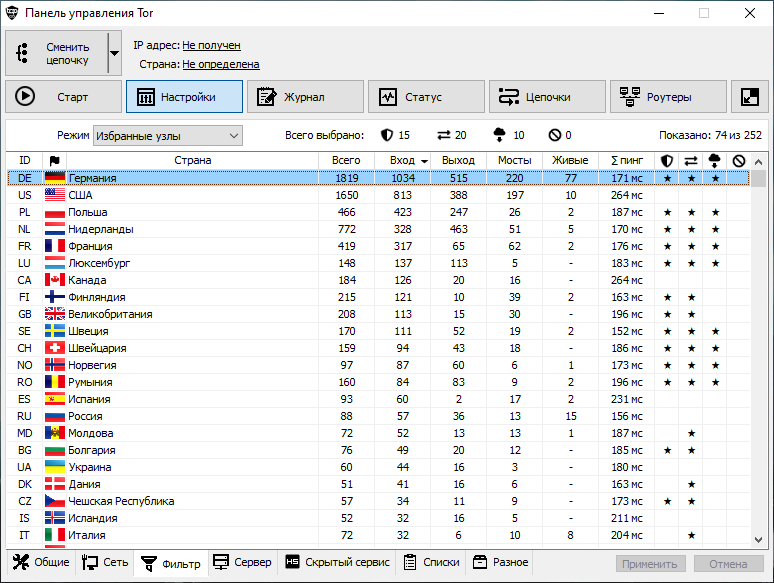Select the 'Чешская Республика' row

[x=379, y=501]
